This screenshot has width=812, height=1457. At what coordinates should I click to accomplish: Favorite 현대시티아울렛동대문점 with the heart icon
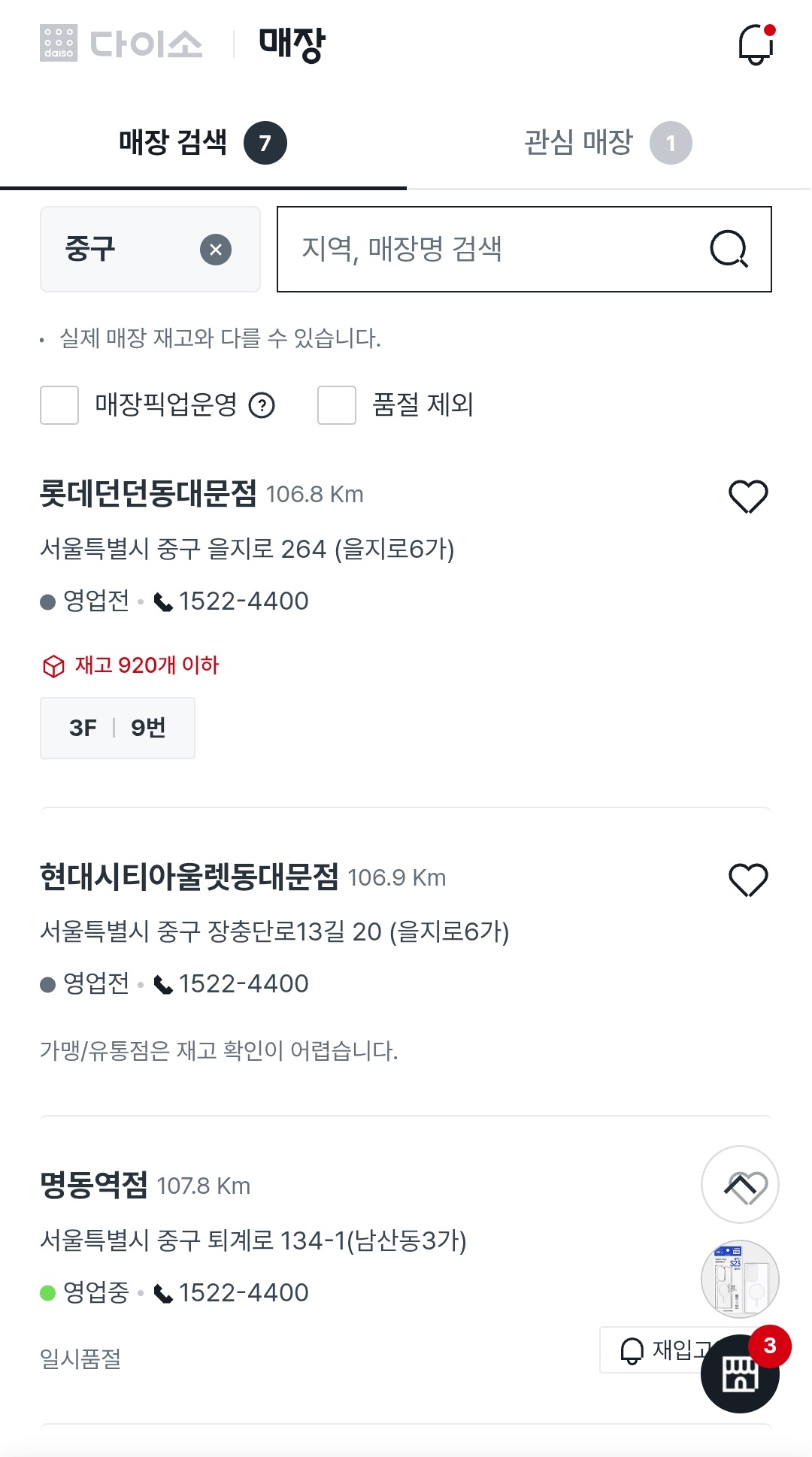click(x=748, y=880)
